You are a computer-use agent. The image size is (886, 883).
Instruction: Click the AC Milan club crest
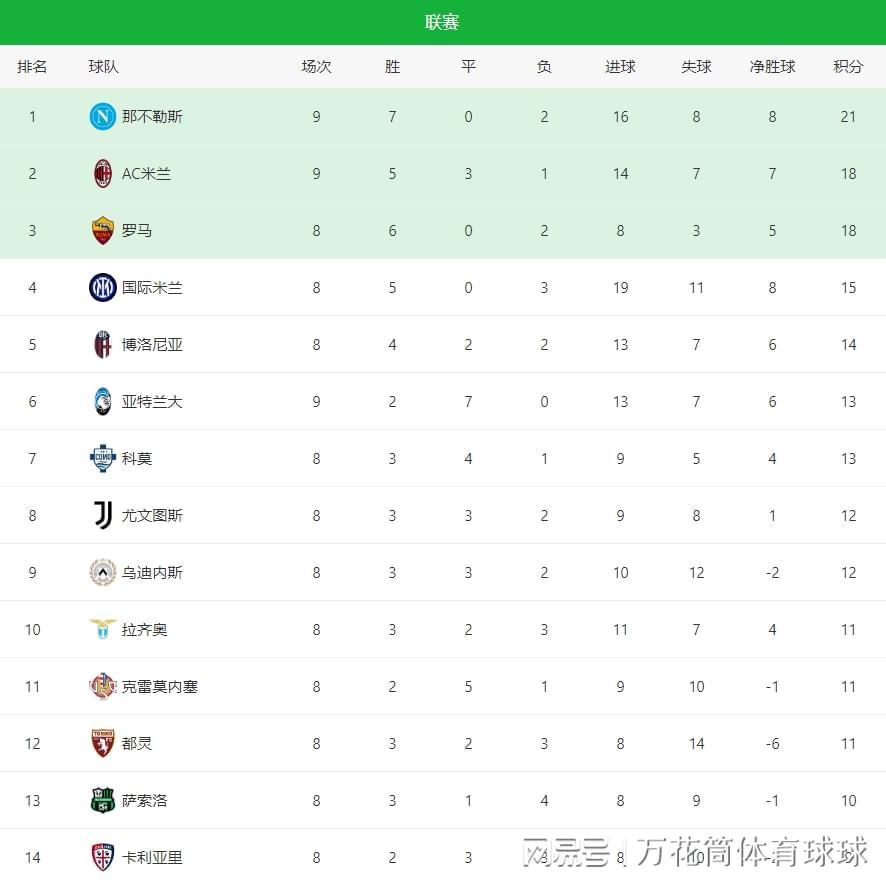point(103,174)
